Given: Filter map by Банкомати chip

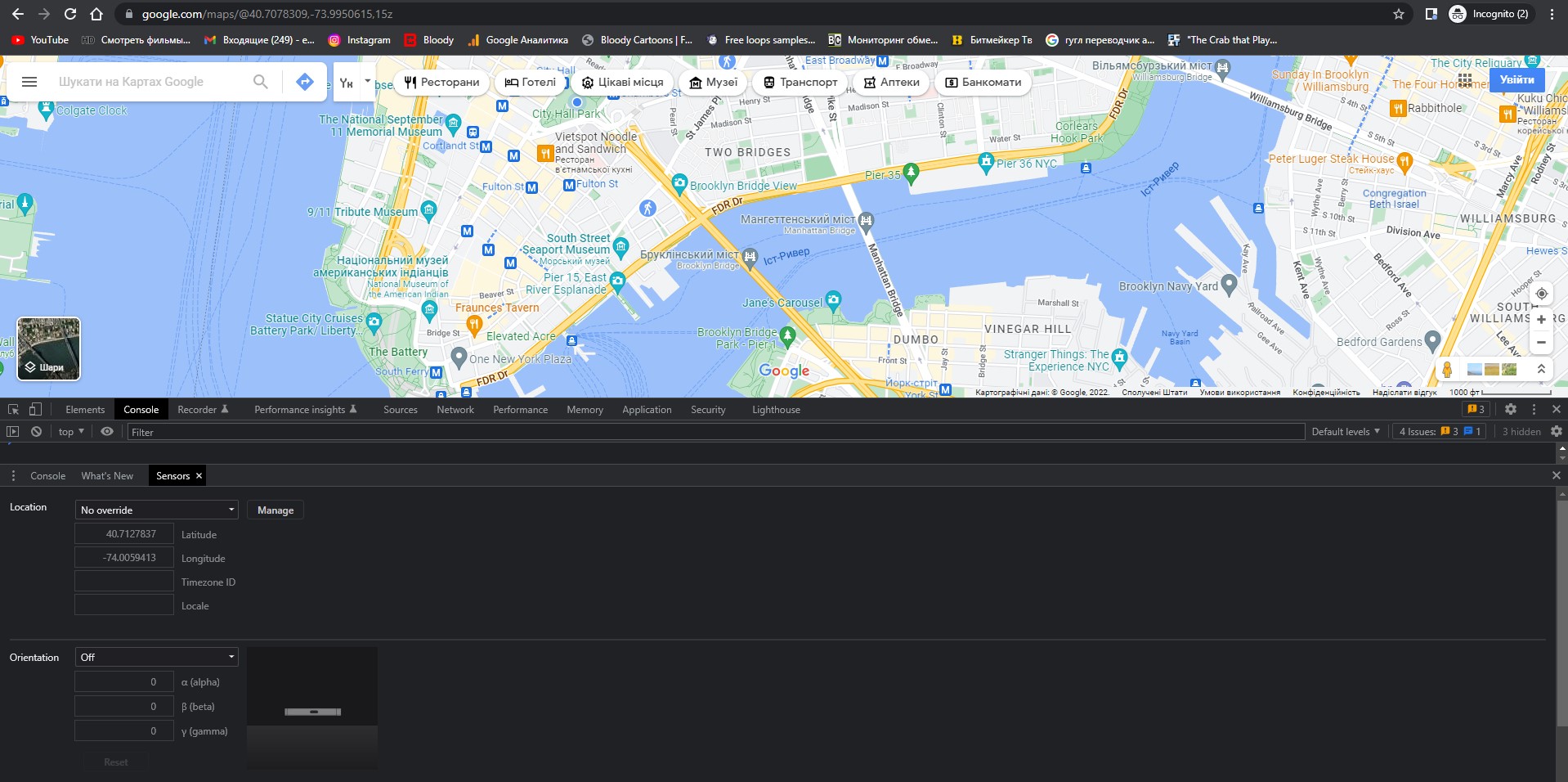Looking at the screenshot, I should pyautogui.click(x=983, y=82).
